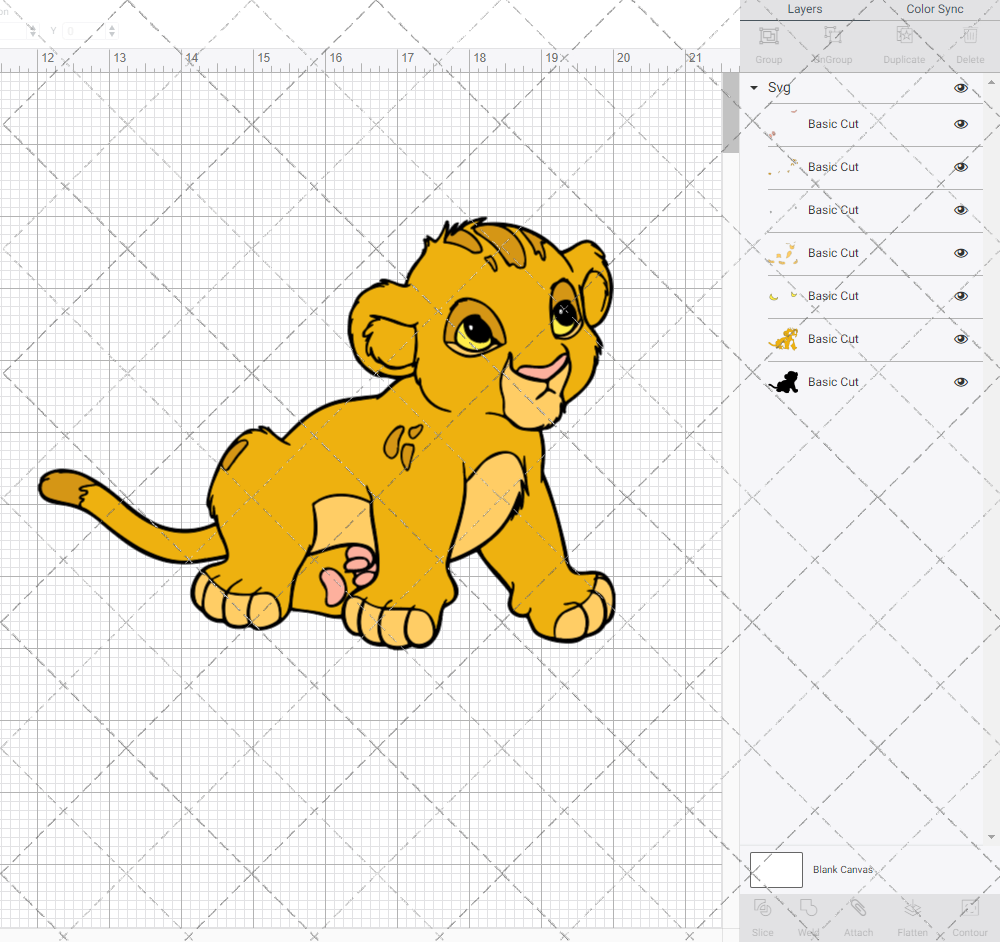This screenshot has width=1000, height=942.
Task: Use the Attach paperclip tool
Action: (858, 908)
